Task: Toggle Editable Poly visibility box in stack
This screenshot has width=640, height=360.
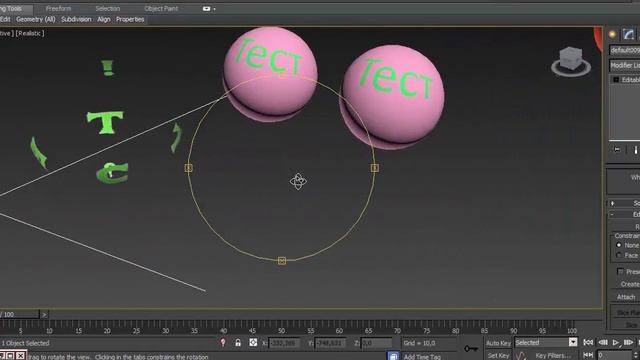Action: pyautogui.click(x=616, y=80)
